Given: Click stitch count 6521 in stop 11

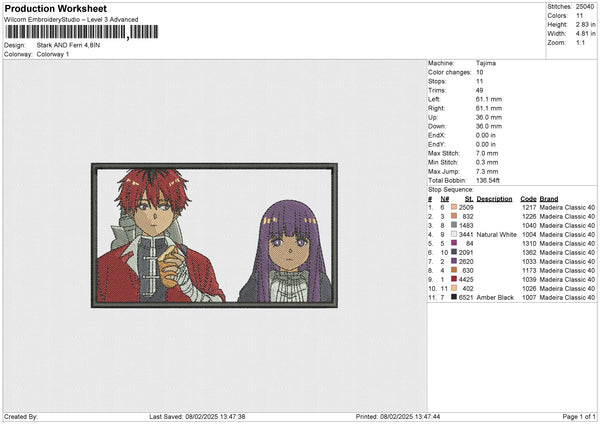Looking at the screenshot, I should point(466,297).
